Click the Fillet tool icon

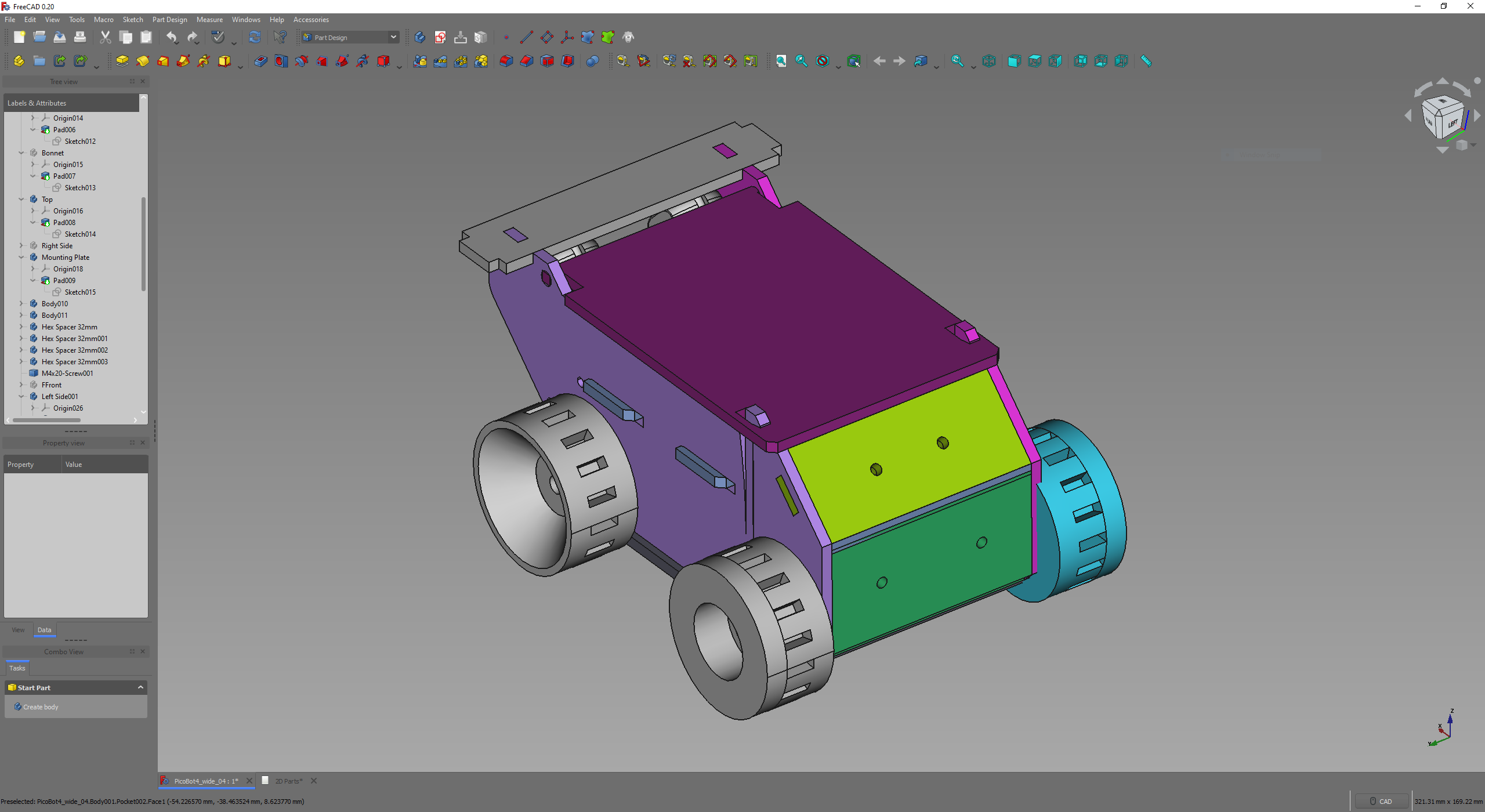(506, 61)
